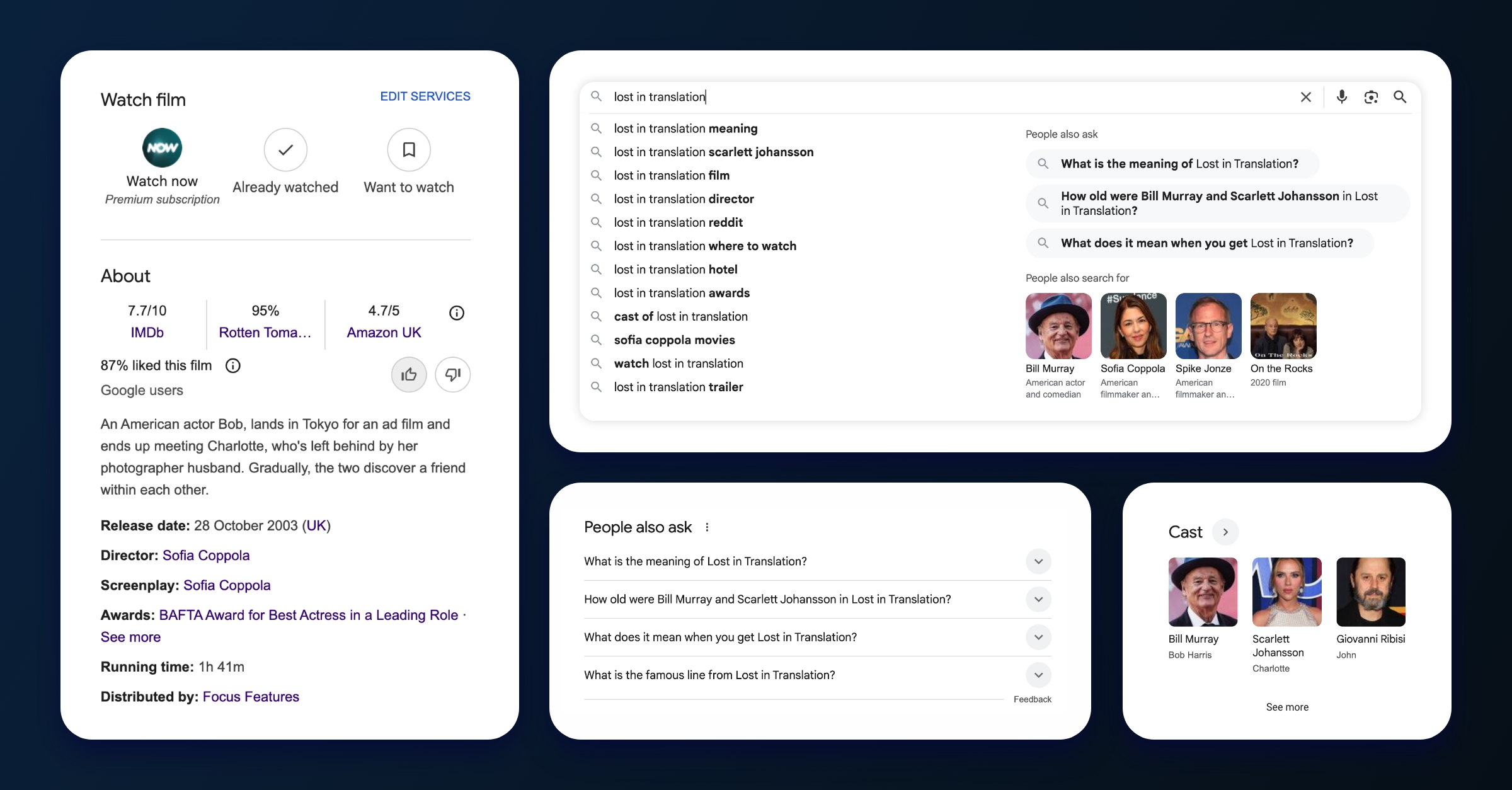Open the Amazon UK rating link
Image resolution: width=1512 pixels, height=790 pixels.
pos(384,332)
